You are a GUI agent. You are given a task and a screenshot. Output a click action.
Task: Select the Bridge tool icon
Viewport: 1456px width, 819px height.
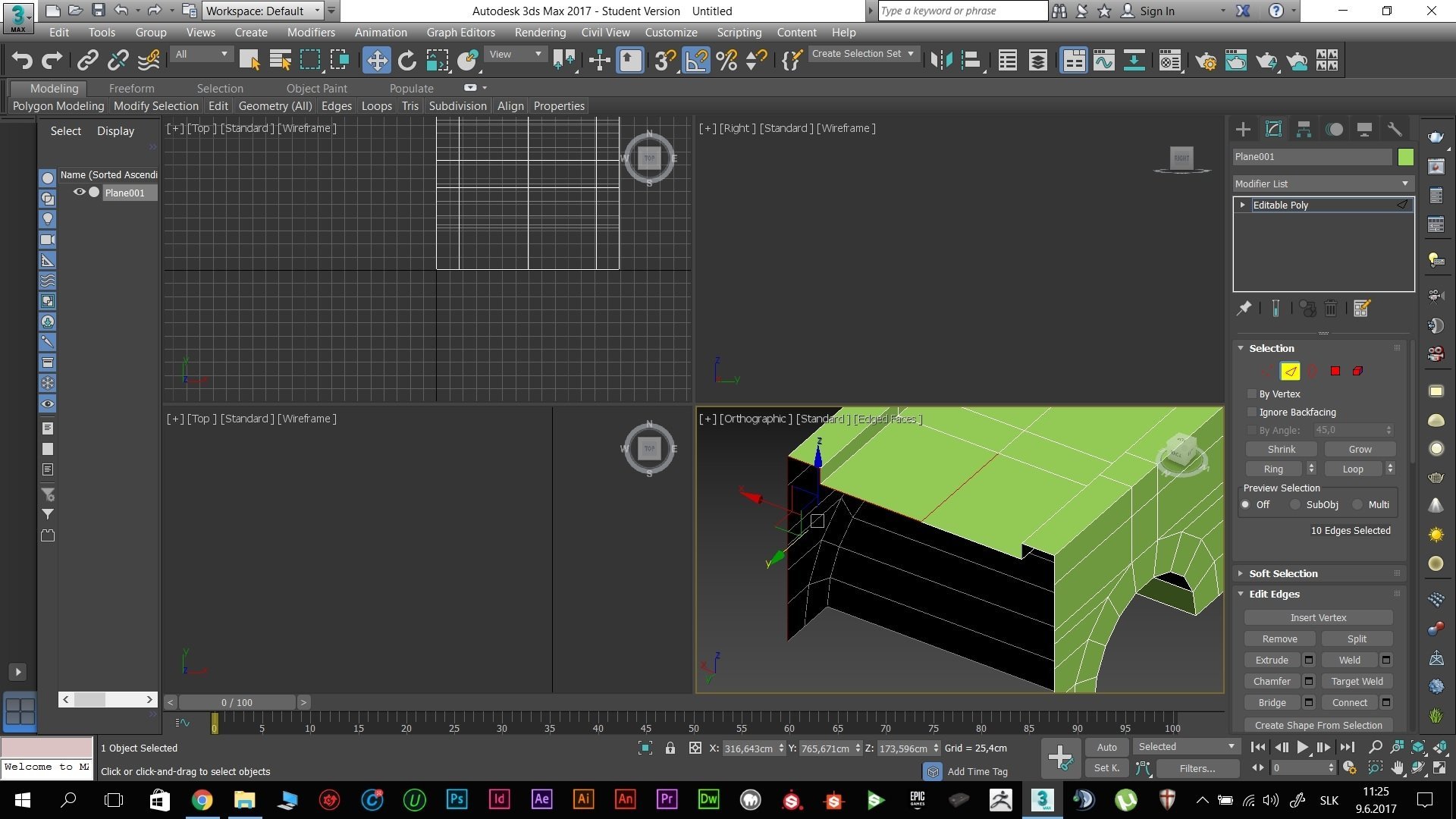click(x=1272, y=702)
